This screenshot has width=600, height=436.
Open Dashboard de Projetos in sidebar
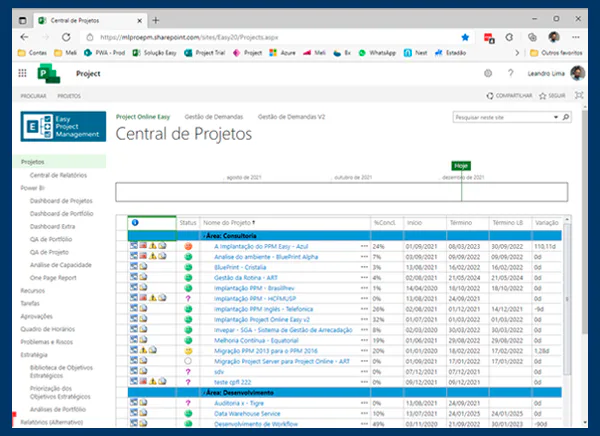click(x=61, y=201)
